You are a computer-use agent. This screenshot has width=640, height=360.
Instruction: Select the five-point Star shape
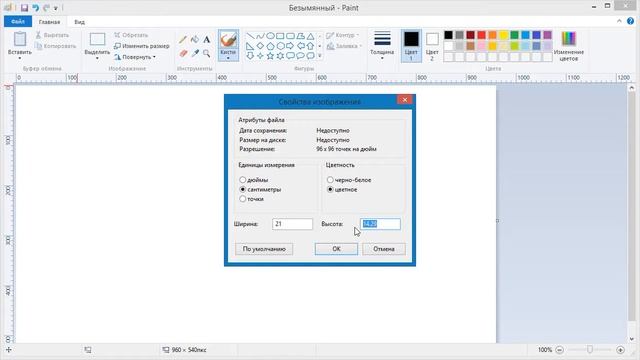tap(270, 56)
